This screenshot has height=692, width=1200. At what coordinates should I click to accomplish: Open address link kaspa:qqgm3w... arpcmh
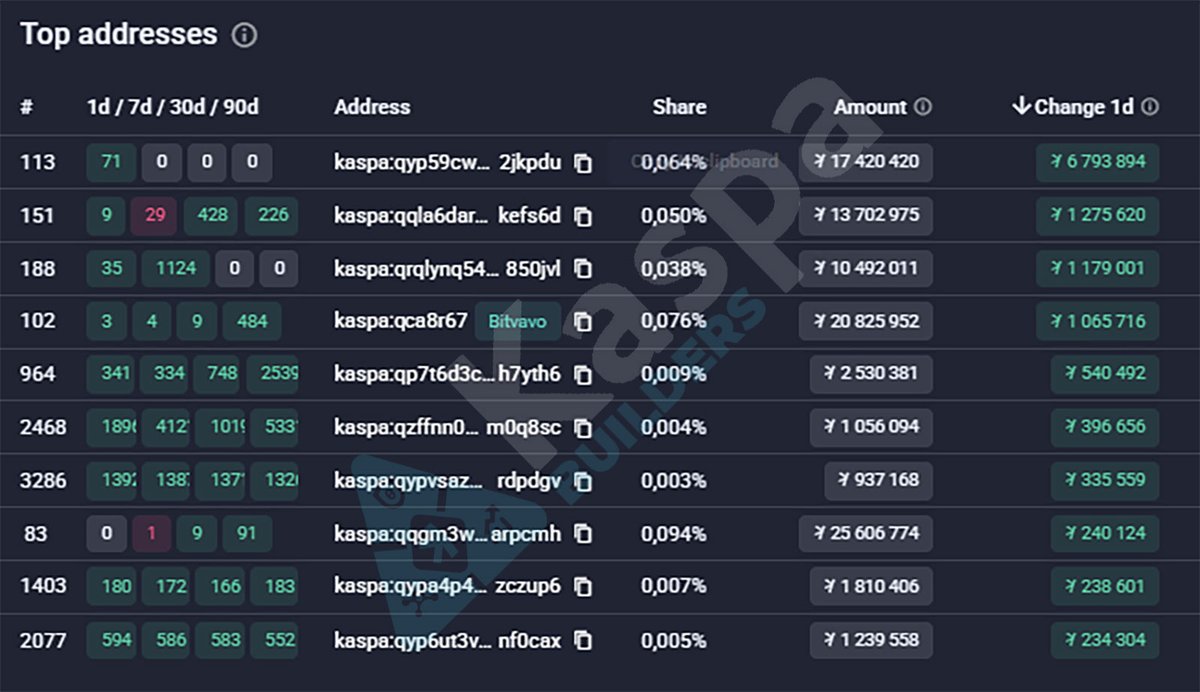point(448,533)
